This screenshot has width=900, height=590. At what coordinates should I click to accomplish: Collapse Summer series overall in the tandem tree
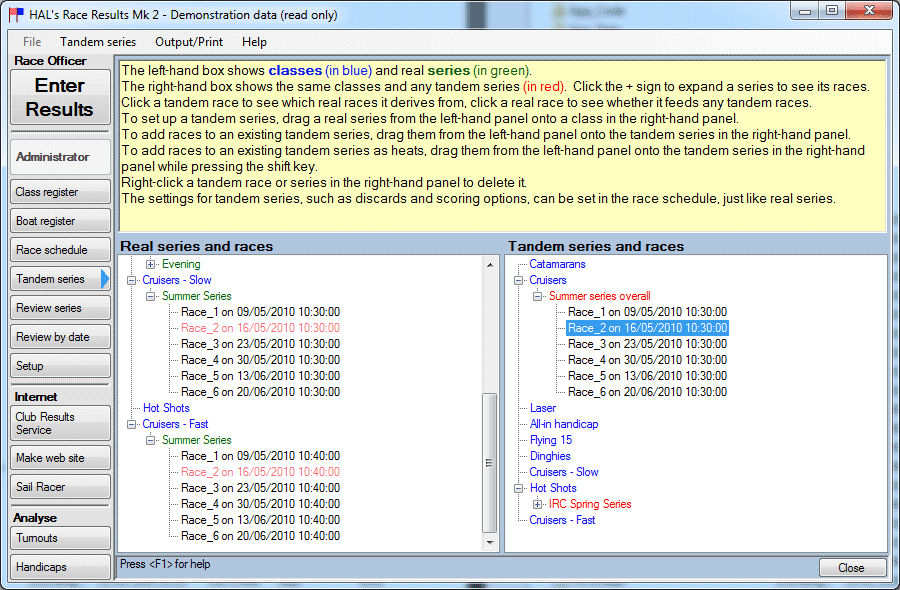(x=537, y=296)
